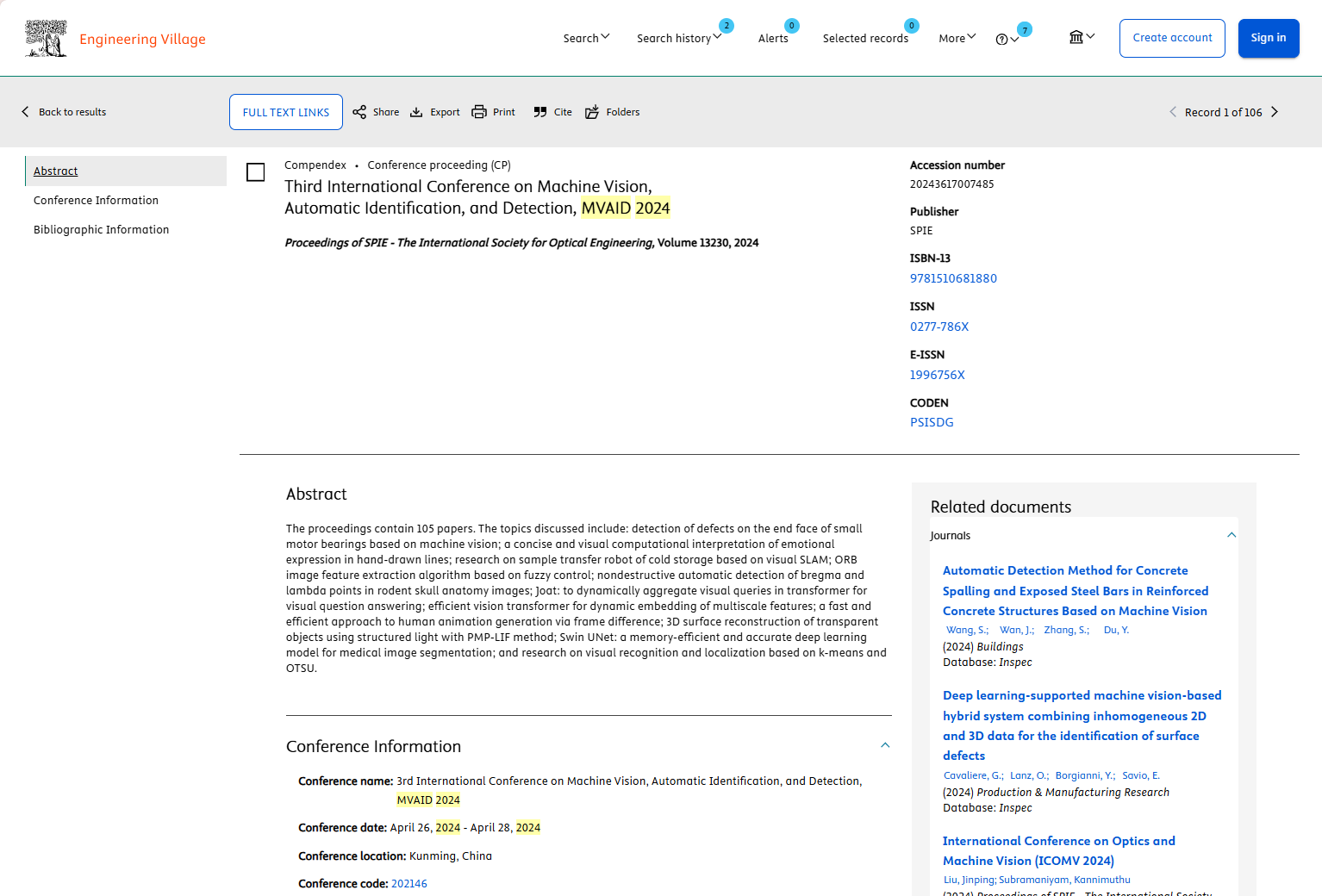Click author link Liu, Jinping
This screenshot has height=896, width=1322.
[970, 880]
